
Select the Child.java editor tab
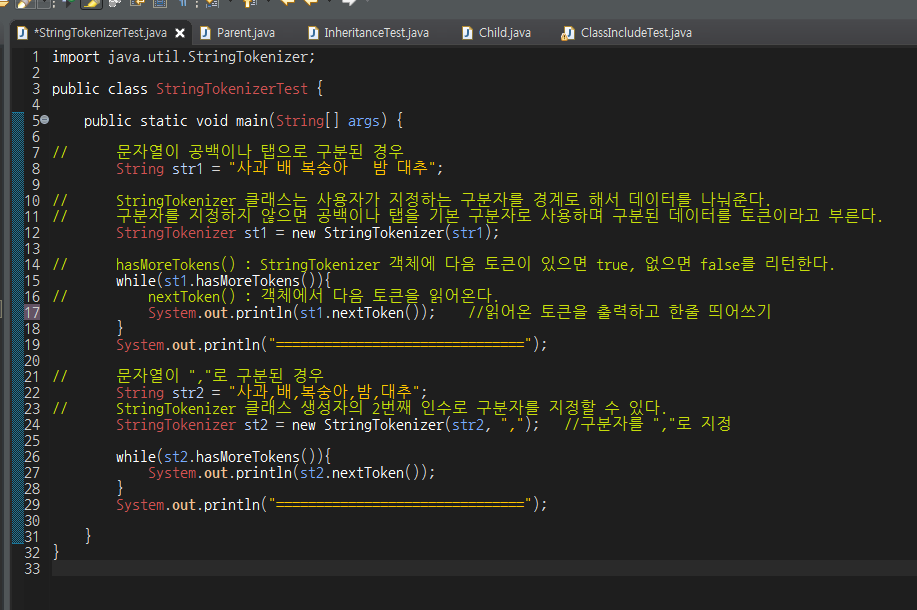(504, 33)
